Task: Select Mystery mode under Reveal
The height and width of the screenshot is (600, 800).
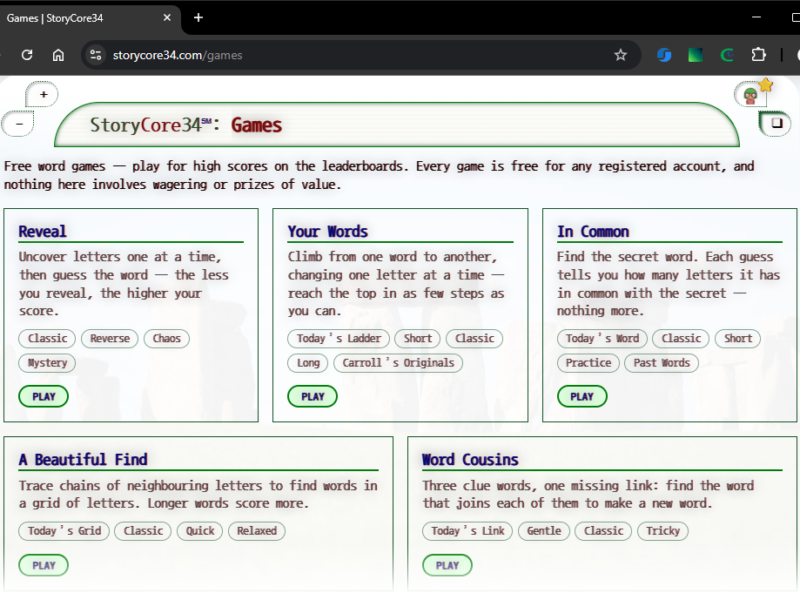Action: pyautogui.click(x=47, y=363)
